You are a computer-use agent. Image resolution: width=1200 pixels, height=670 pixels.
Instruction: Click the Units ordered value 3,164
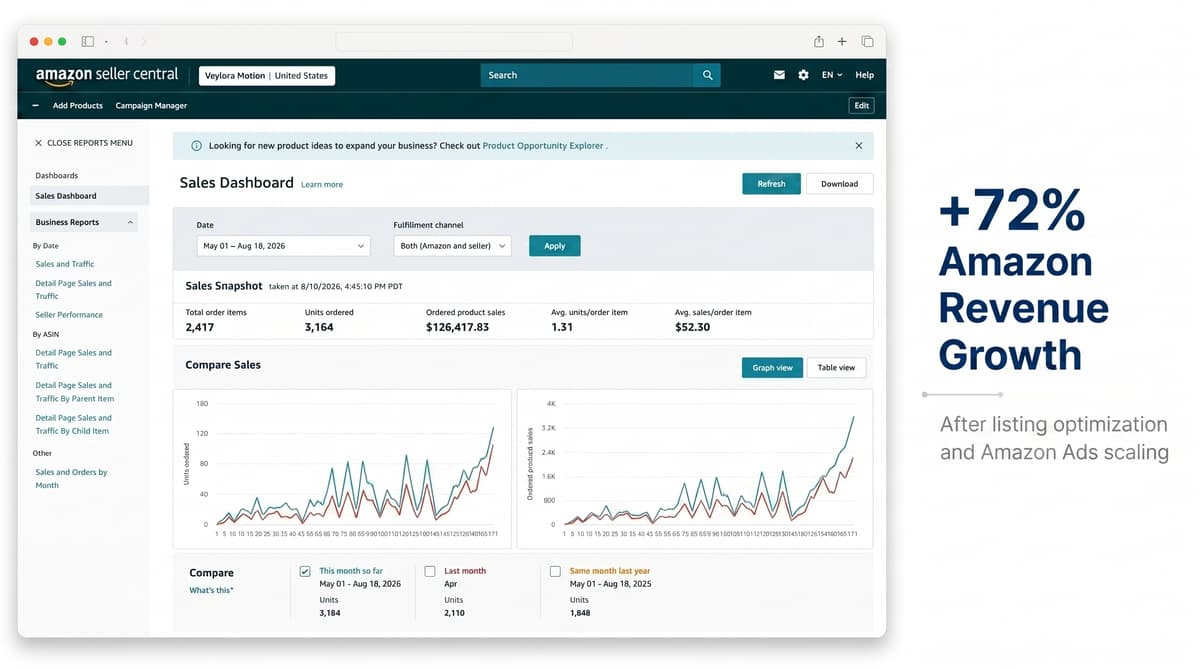(x=319, y=327)
